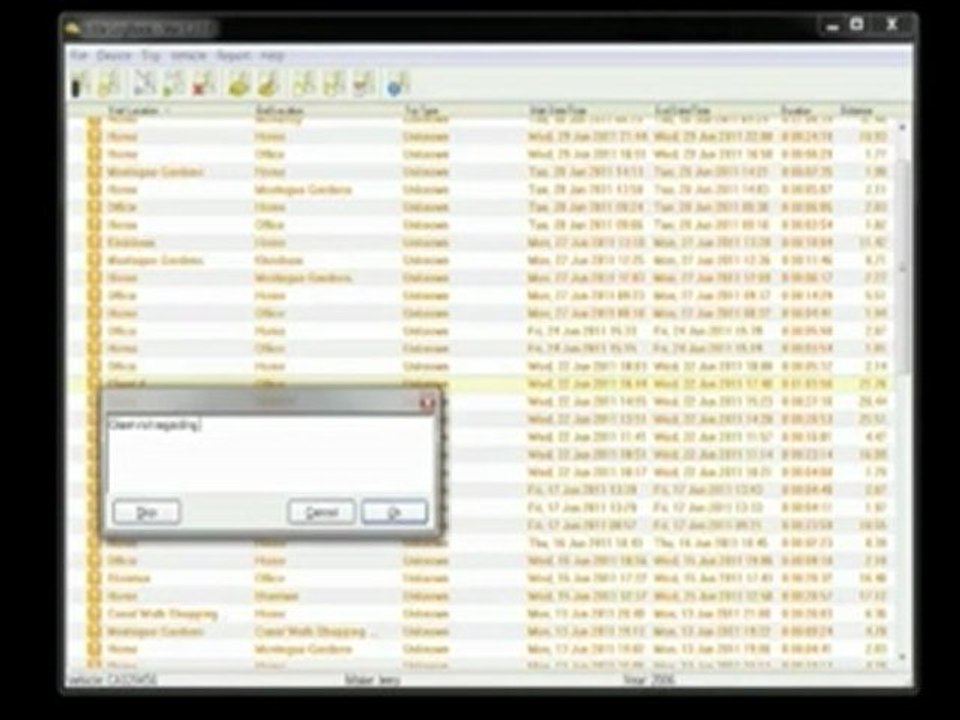Open the Vehicle menu

tap(188, 56)
